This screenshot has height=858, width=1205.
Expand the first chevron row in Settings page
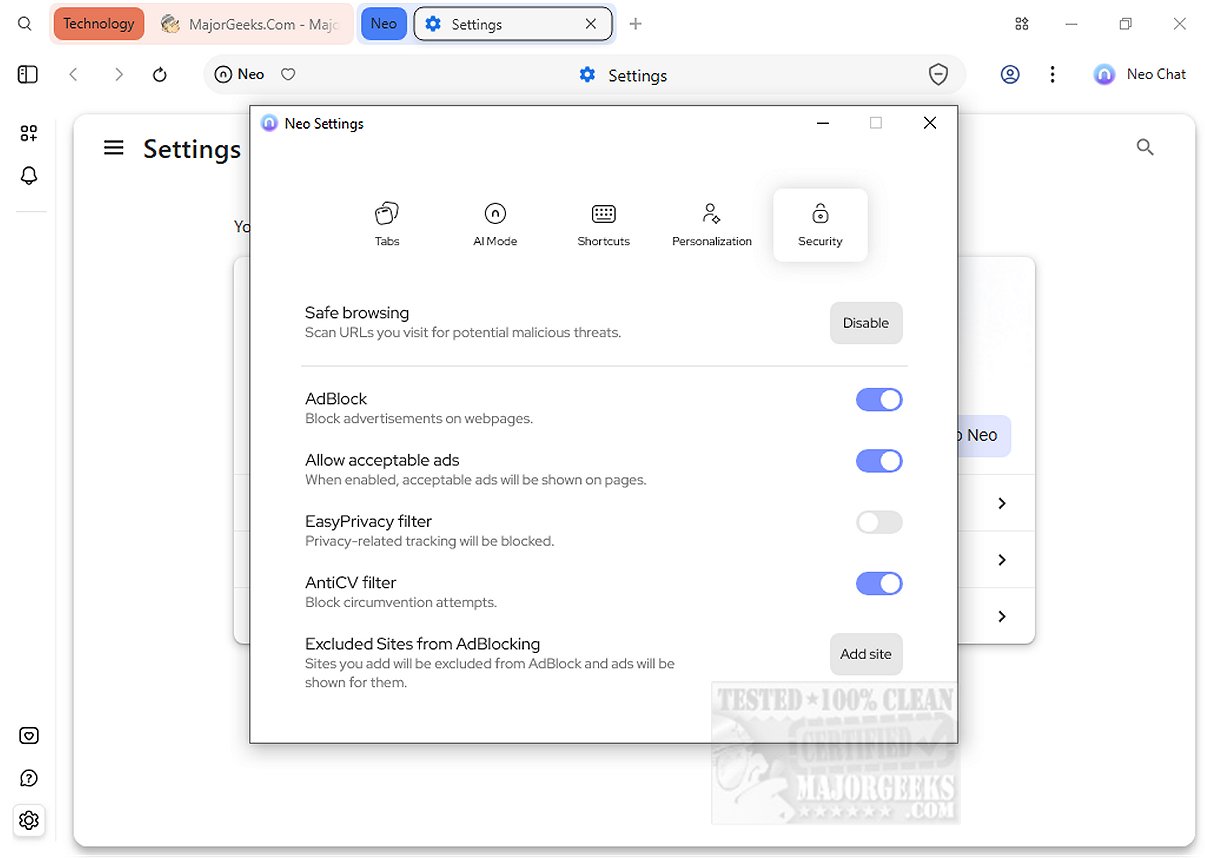[1001, 503]
